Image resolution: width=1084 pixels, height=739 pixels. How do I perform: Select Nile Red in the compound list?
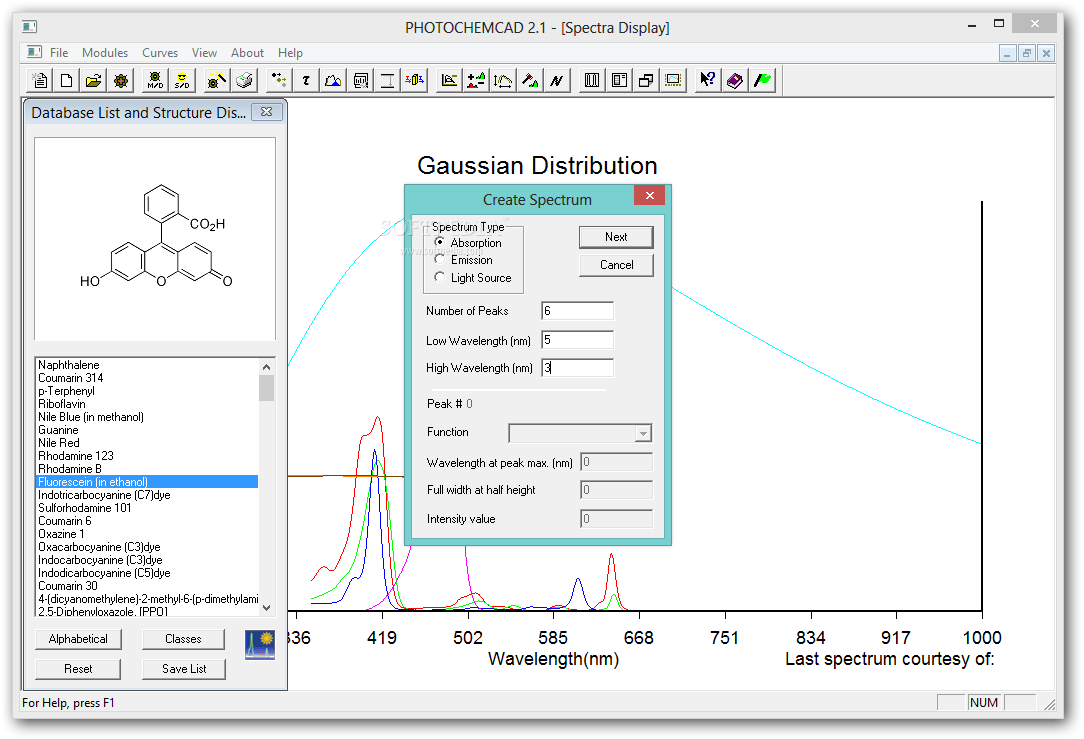pos(59,443)
